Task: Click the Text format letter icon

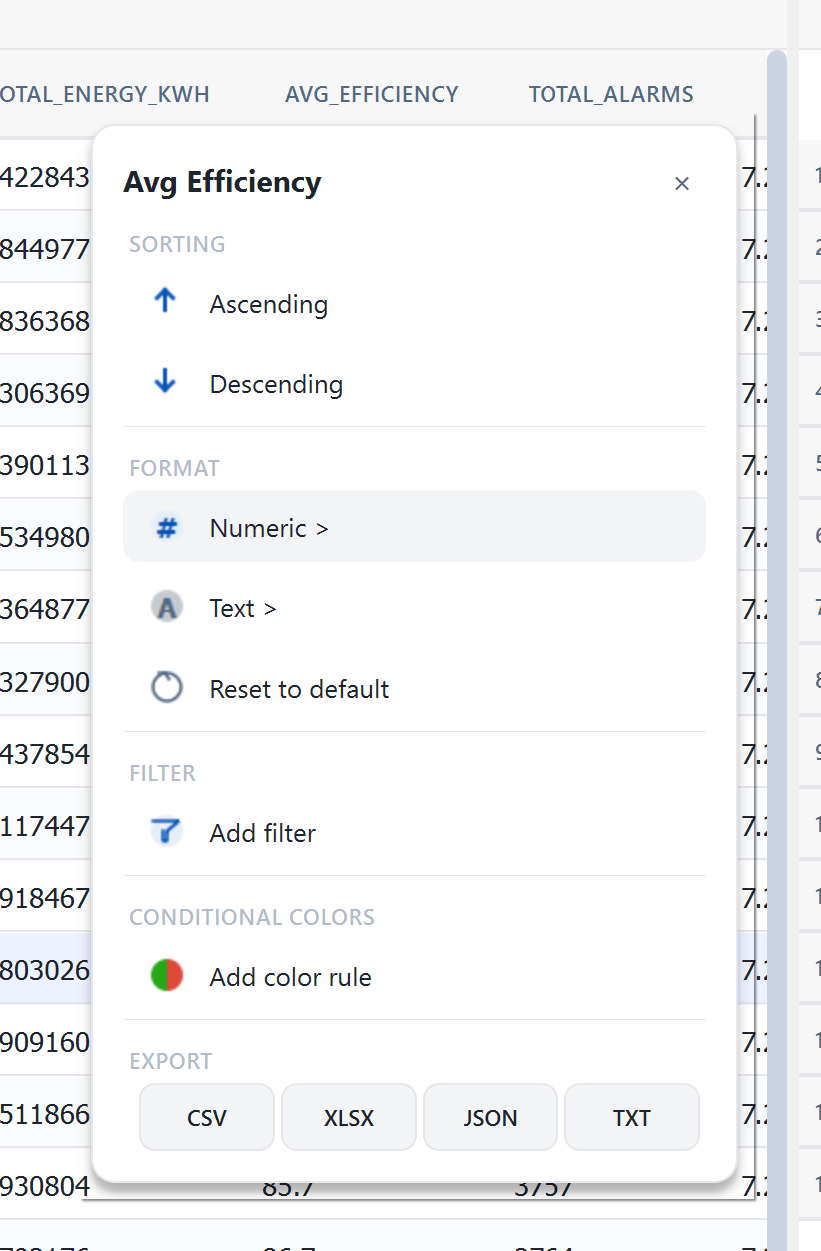Action: pyautogui.click(x=167, y=607)
